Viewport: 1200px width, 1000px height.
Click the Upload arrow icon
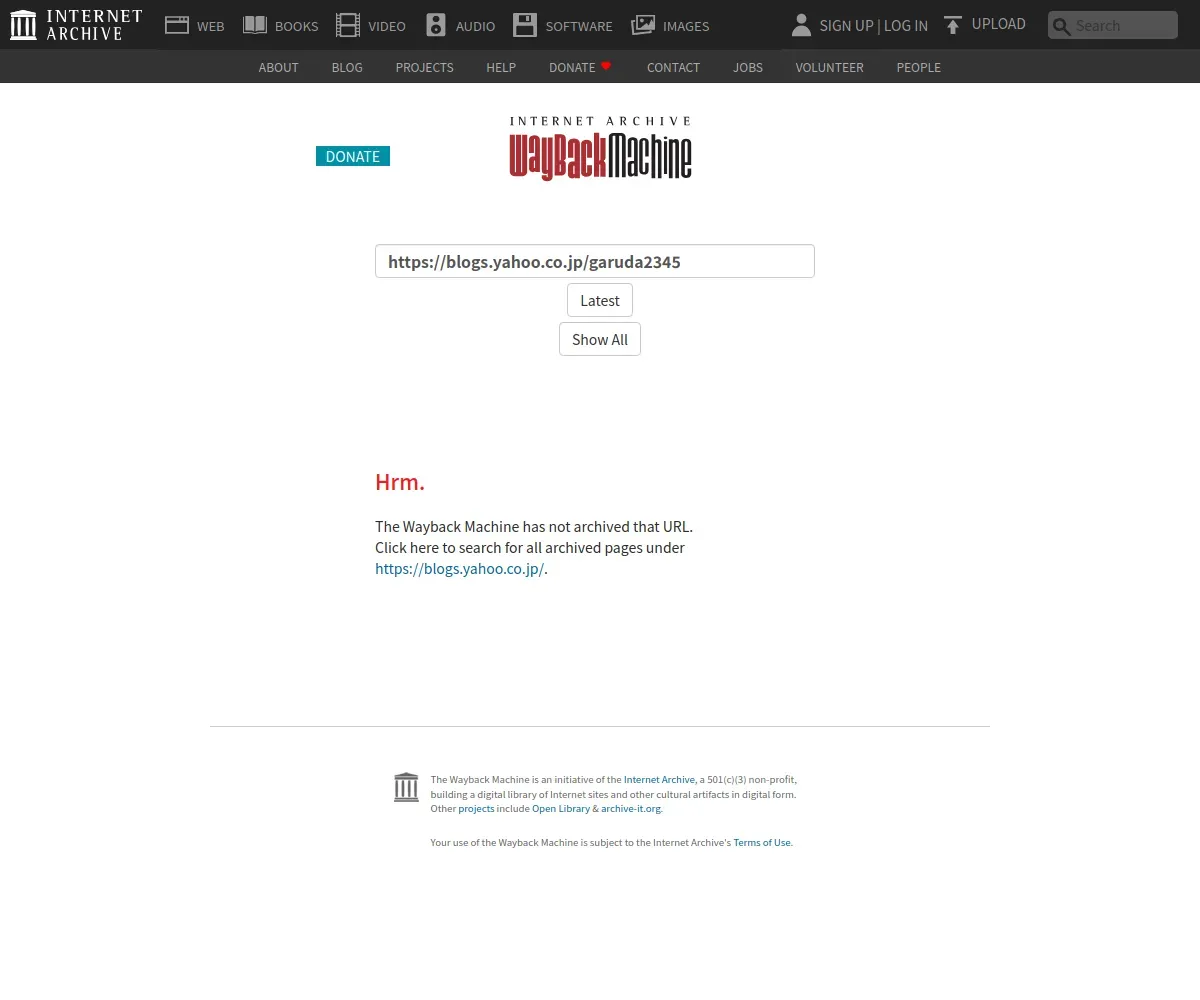click(x=953, y=25)
